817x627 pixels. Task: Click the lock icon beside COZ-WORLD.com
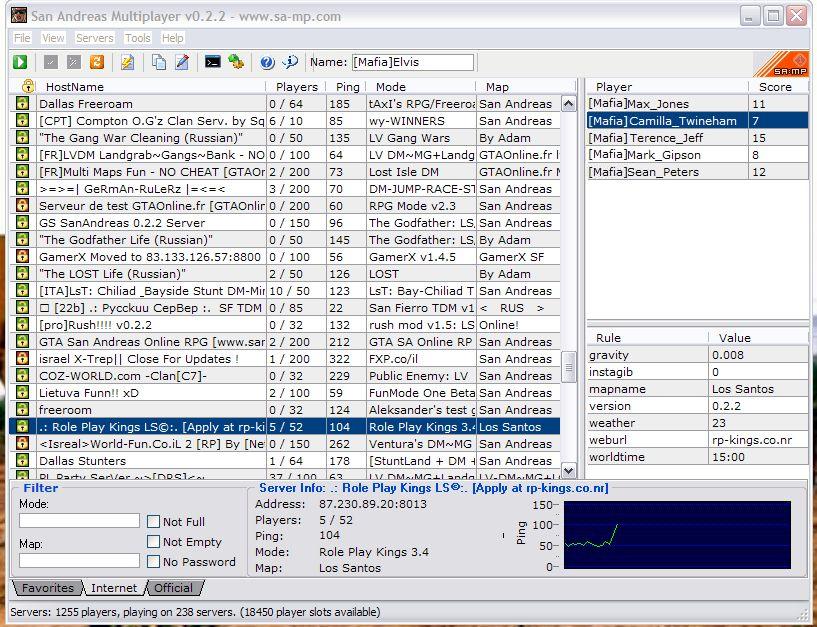(22, 375)
